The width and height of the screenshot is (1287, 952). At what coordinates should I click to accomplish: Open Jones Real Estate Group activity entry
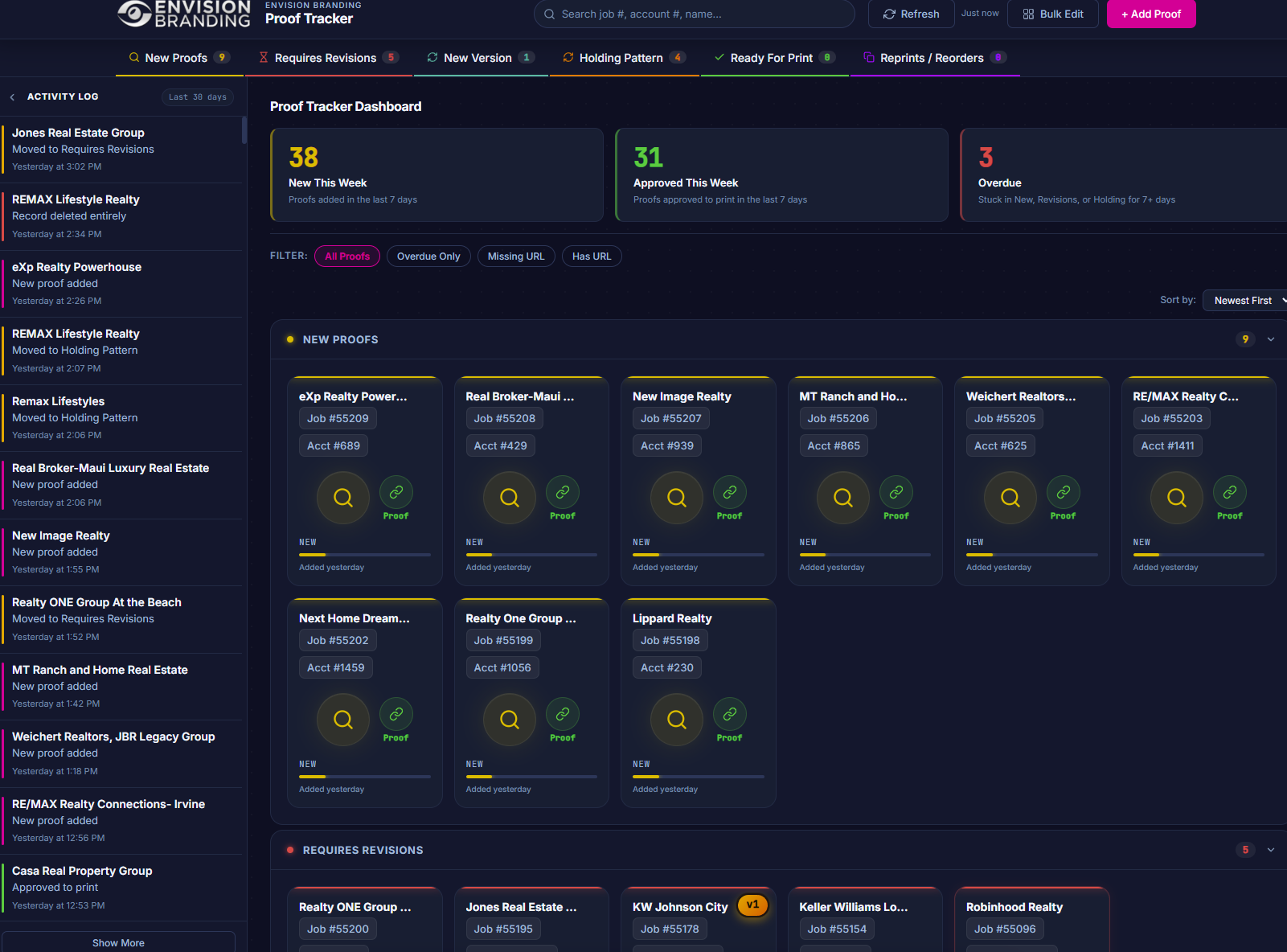[x=122, y=150]
